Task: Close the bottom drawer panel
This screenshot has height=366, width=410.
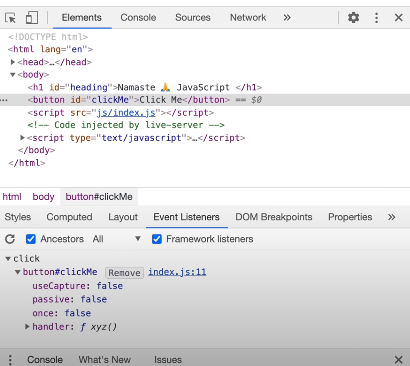Action: pyautogui.click(x=398, y=360)
